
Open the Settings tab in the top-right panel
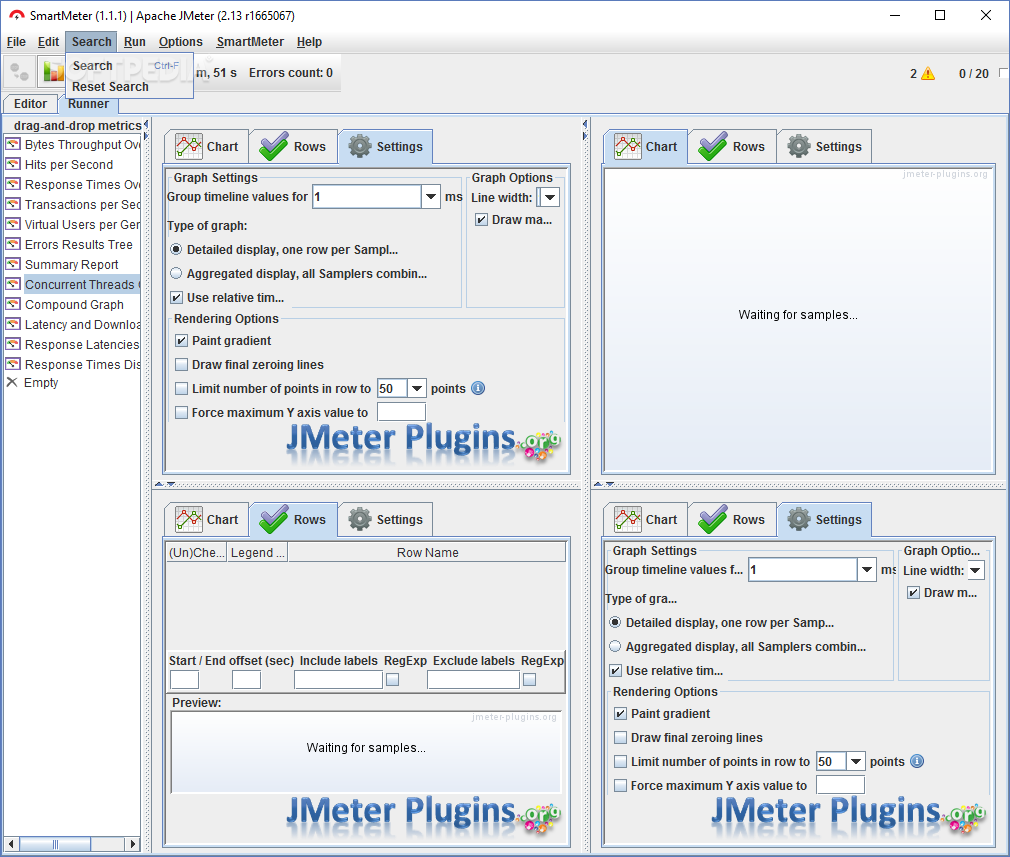(x=824, y=146)
